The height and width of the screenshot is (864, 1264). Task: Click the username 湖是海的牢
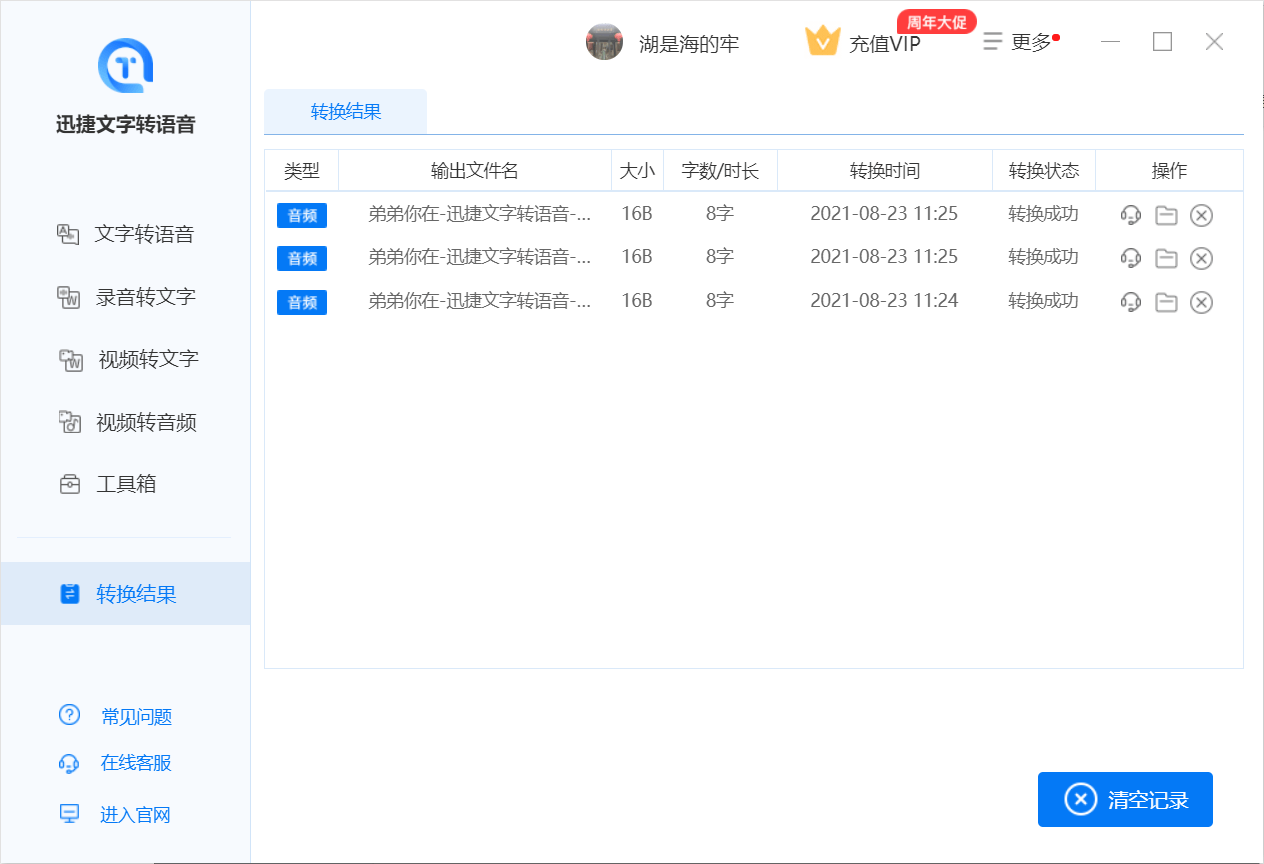pyautogui.click(x=689, y=44)
